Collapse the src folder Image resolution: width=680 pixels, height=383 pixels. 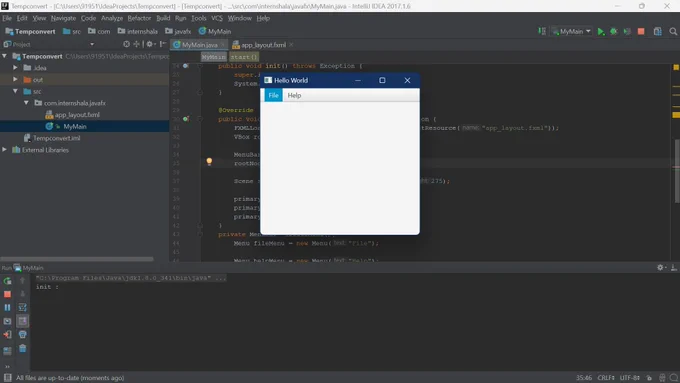15,91
